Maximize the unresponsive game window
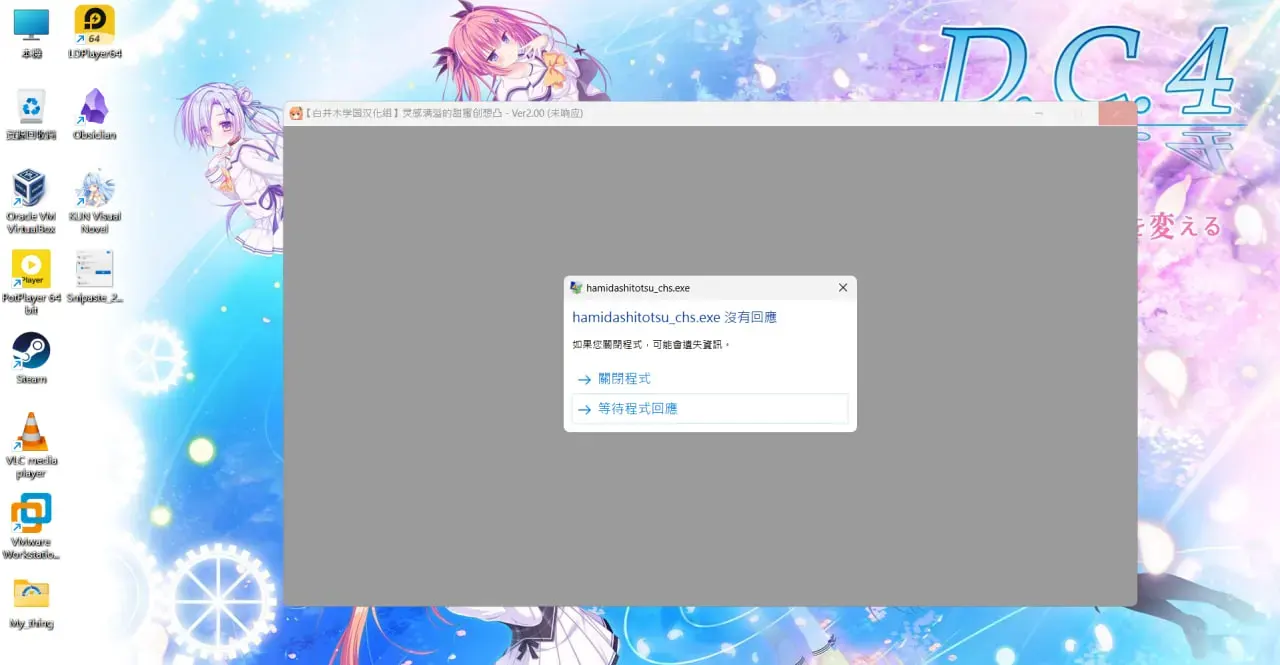Viewport: 1280px width, 665px height. point(1078,113)
